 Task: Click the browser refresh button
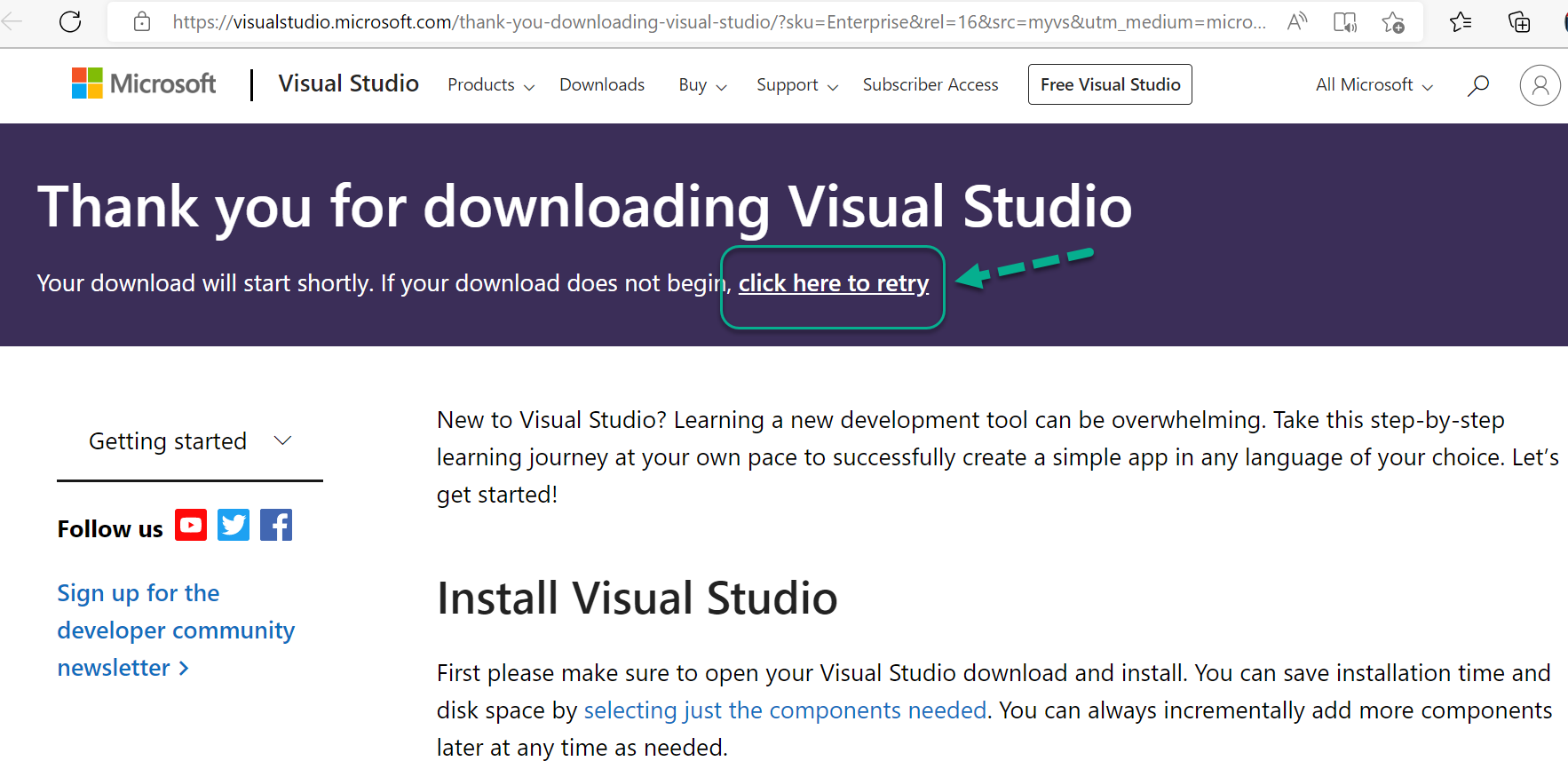click(70, 21)
